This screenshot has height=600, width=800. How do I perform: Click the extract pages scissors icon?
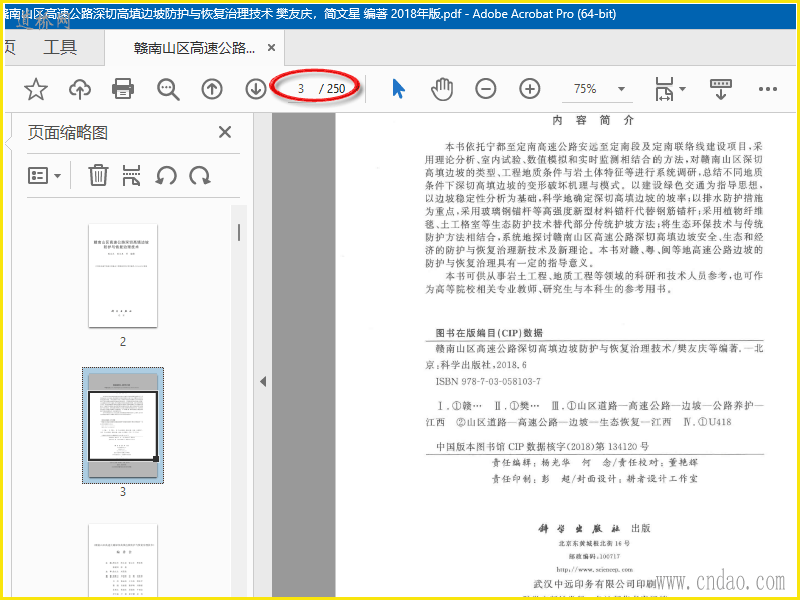tap(131, 175)
